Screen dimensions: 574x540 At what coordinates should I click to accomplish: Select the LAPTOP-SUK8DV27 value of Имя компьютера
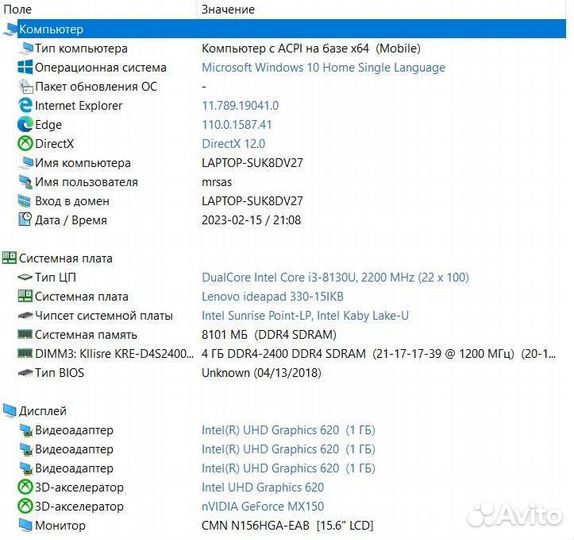pos(253,163)
